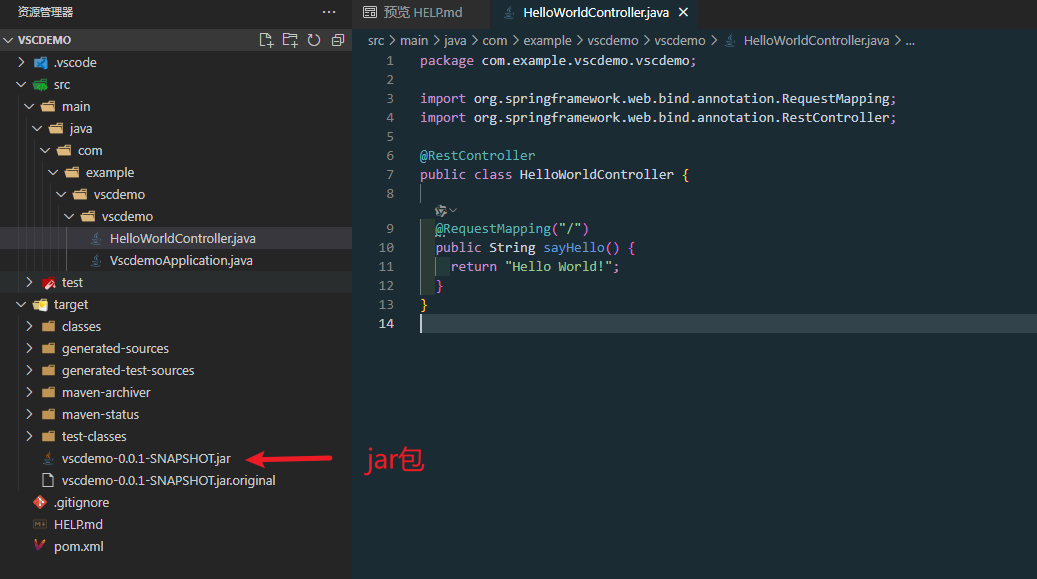Close the HelloWorldController.java tab
1037x579 pixels.
683,12
